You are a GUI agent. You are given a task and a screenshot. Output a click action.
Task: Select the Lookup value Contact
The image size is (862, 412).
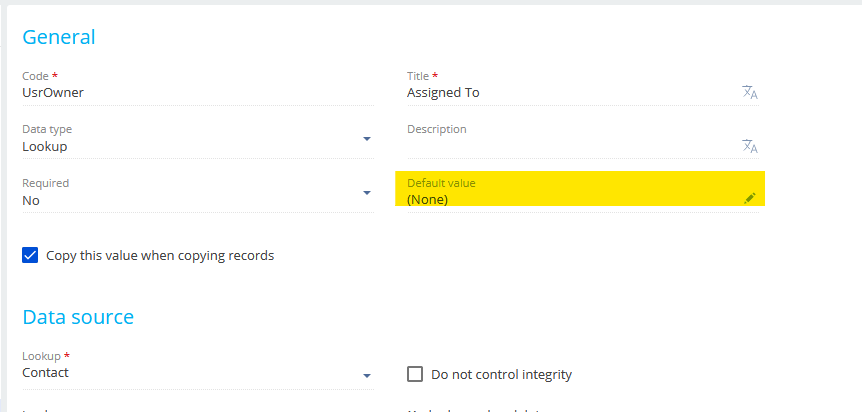point(45,373)
